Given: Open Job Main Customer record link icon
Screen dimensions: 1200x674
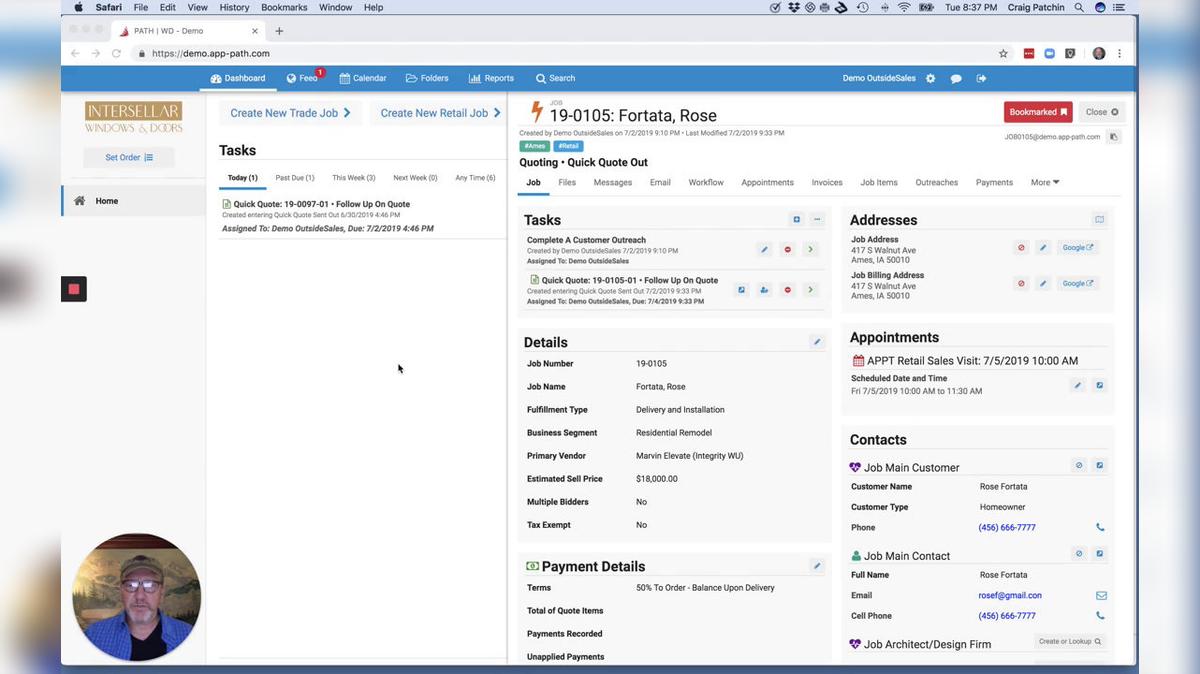Looking at the screenshot, I should point(1100,465).
